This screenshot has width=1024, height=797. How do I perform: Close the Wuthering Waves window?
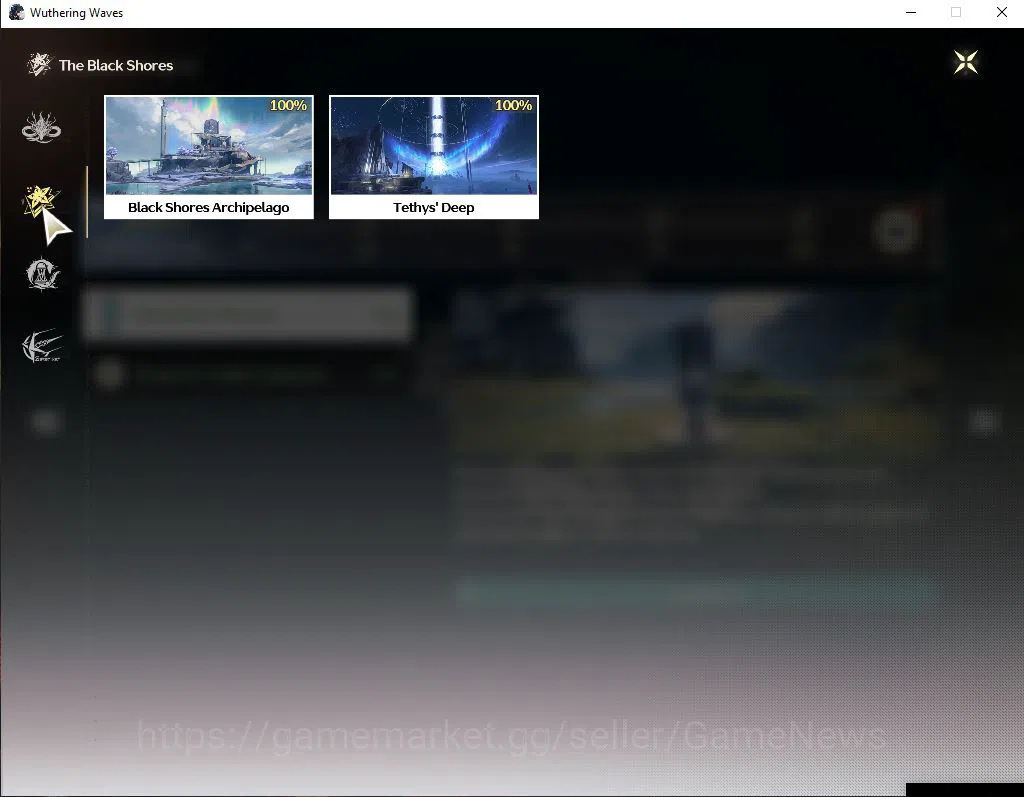[1001, 12]
